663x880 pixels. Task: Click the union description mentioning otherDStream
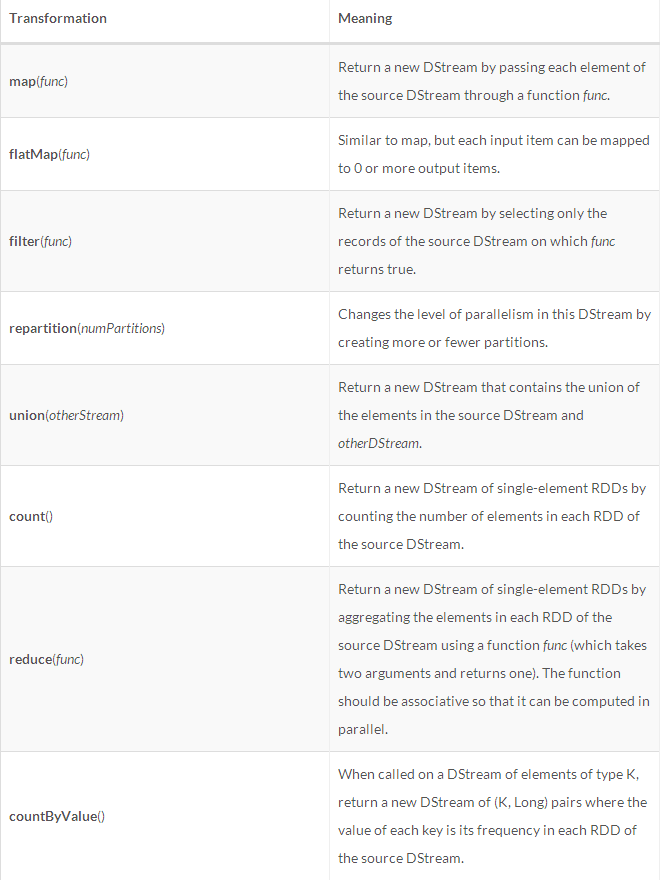(x=488, y=415)
